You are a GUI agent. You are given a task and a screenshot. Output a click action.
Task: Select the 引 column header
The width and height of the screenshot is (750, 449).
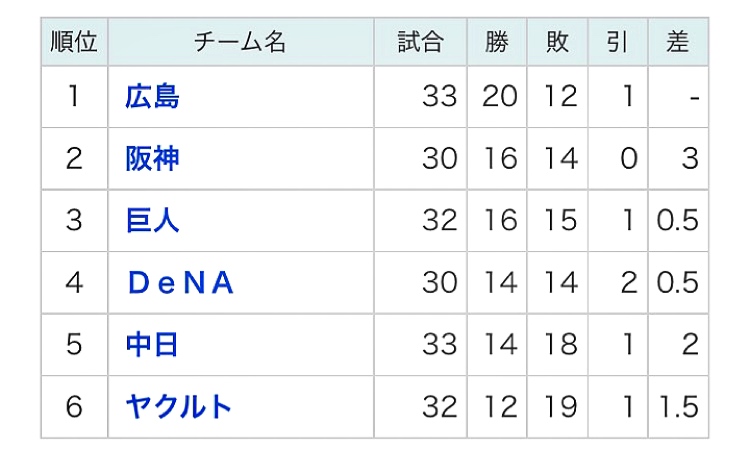[617, 42]
